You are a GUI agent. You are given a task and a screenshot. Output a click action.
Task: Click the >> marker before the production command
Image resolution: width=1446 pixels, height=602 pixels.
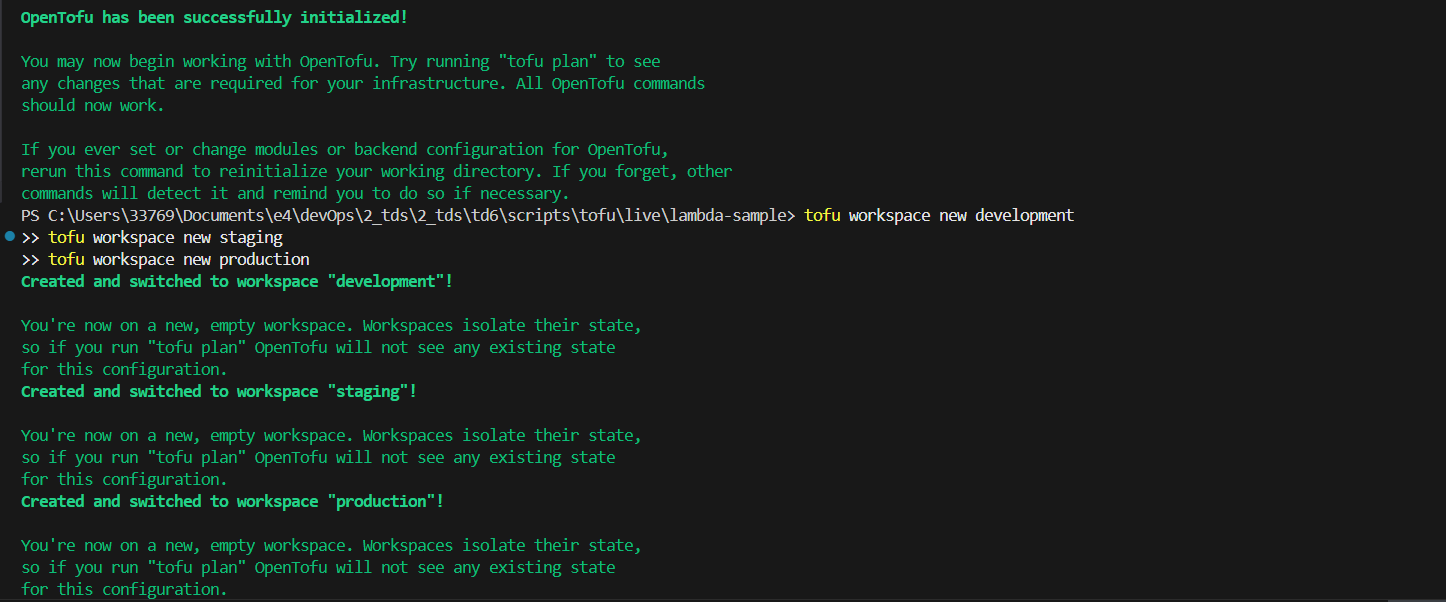tap(30, 260)
